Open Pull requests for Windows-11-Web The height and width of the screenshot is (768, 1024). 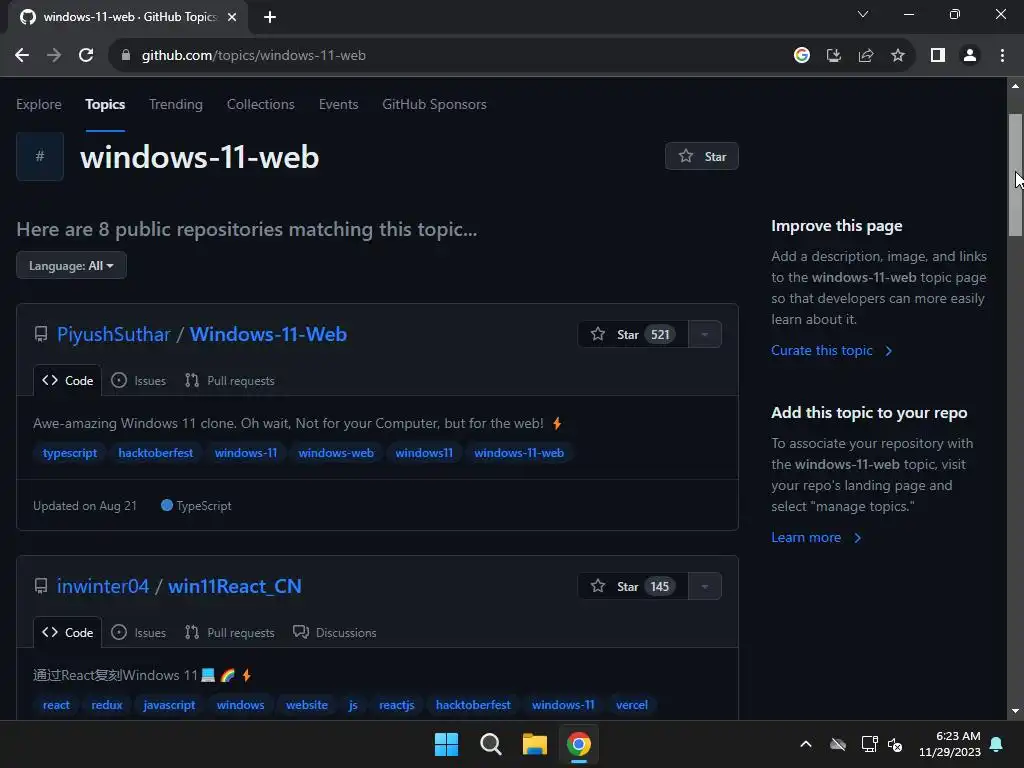(x=229, y=380)
